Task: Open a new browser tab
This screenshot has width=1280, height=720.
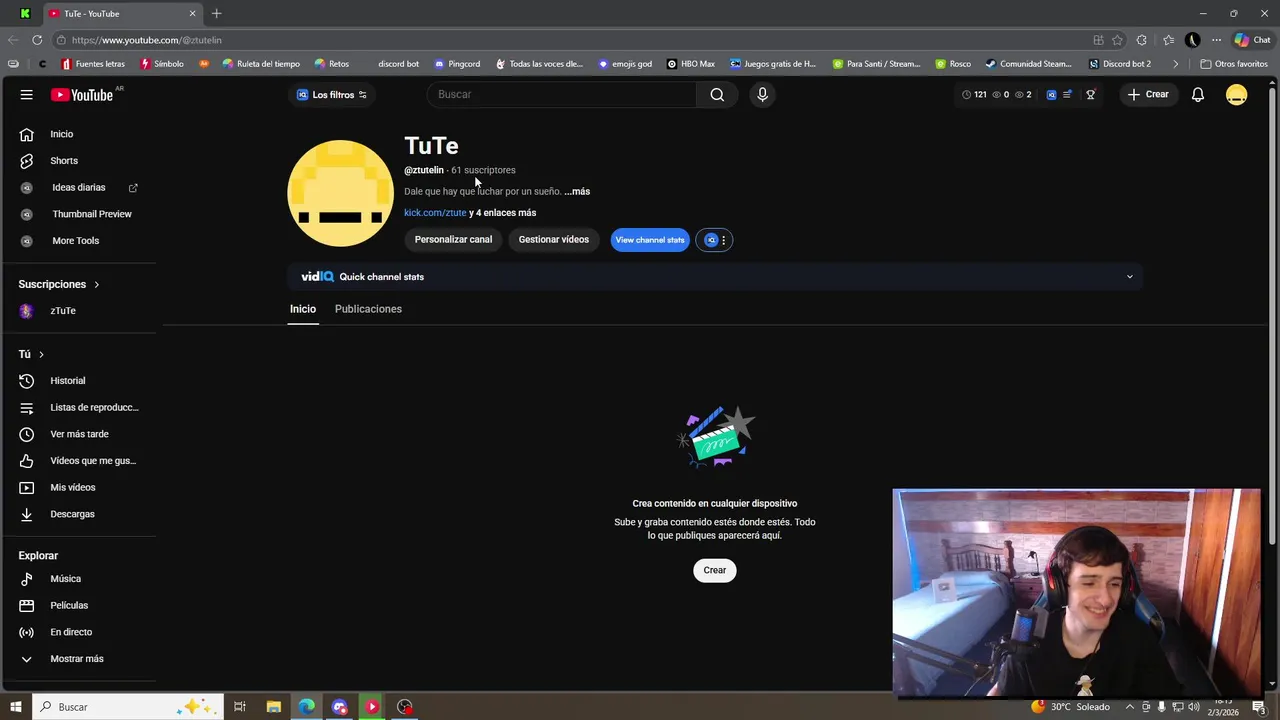Action: pyautogui.click(x=216, y=13)
